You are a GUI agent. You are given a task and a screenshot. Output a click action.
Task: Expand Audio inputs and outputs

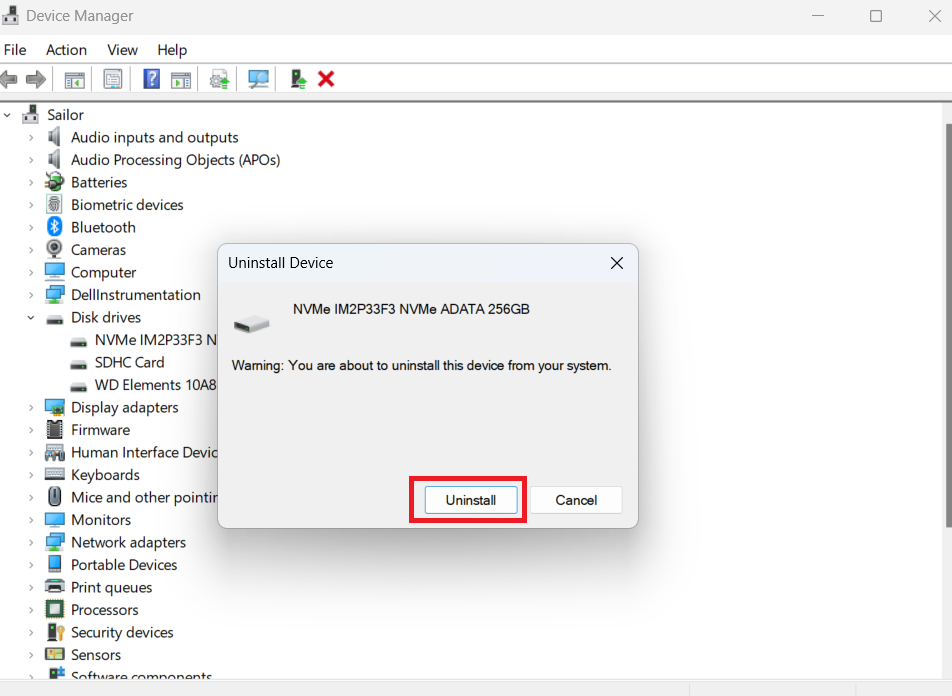point(31,137)
